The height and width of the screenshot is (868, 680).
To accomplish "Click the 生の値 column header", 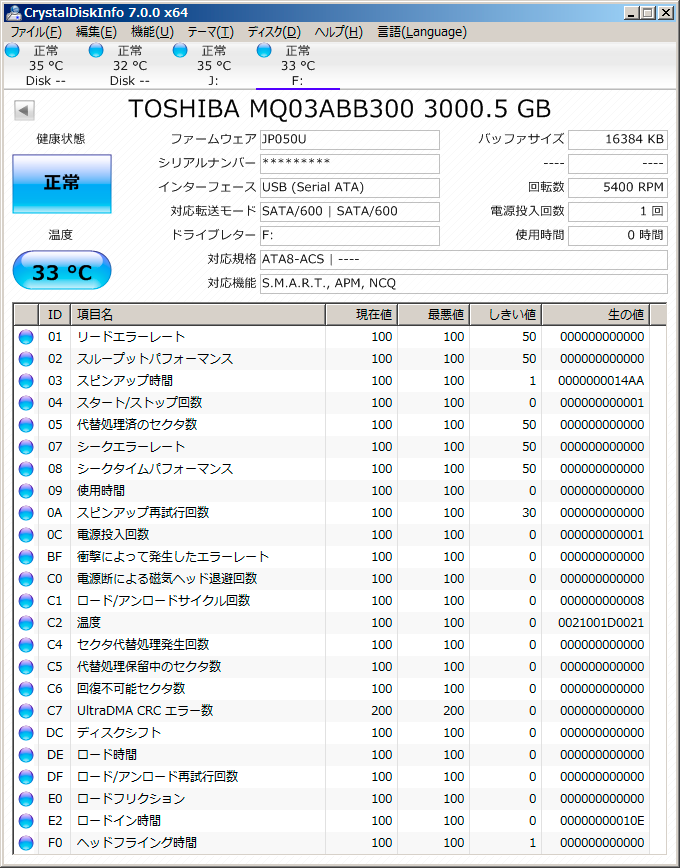I will tap(596, 315).
